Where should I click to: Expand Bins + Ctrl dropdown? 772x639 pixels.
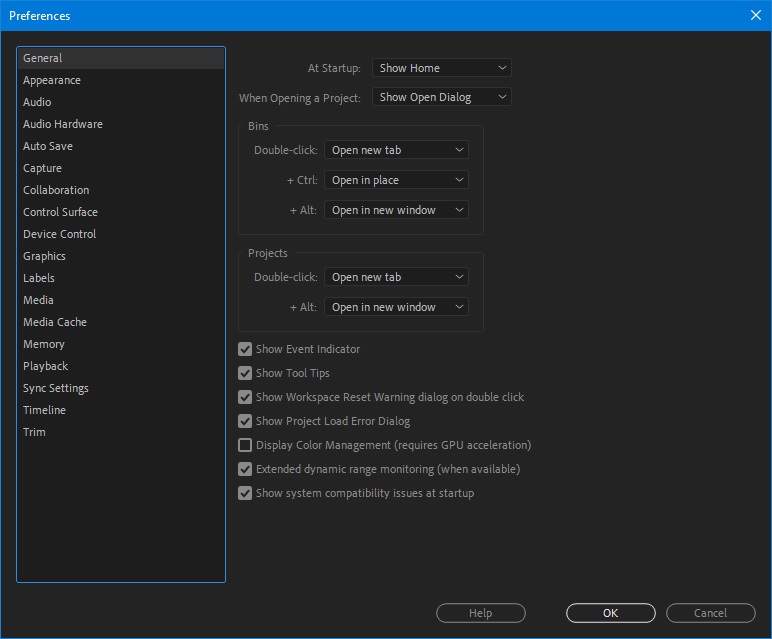pyautogui.click(x=396, y=180)
